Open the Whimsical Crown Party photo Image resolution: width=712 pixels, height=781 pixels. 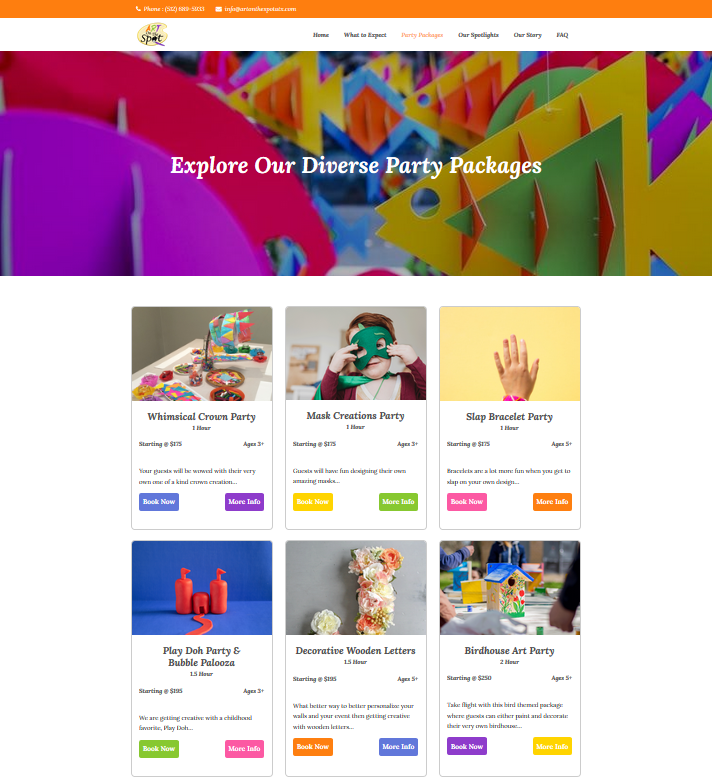pos(202,354)
